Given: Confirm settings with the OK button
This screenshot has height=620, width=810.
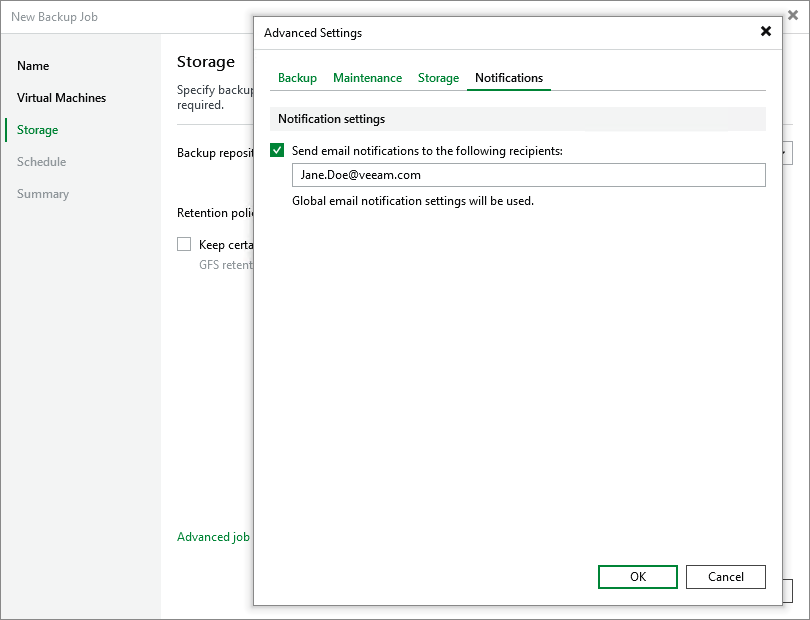Looking at the screenshot, I should pyautogui.click(x=638, y=577).
